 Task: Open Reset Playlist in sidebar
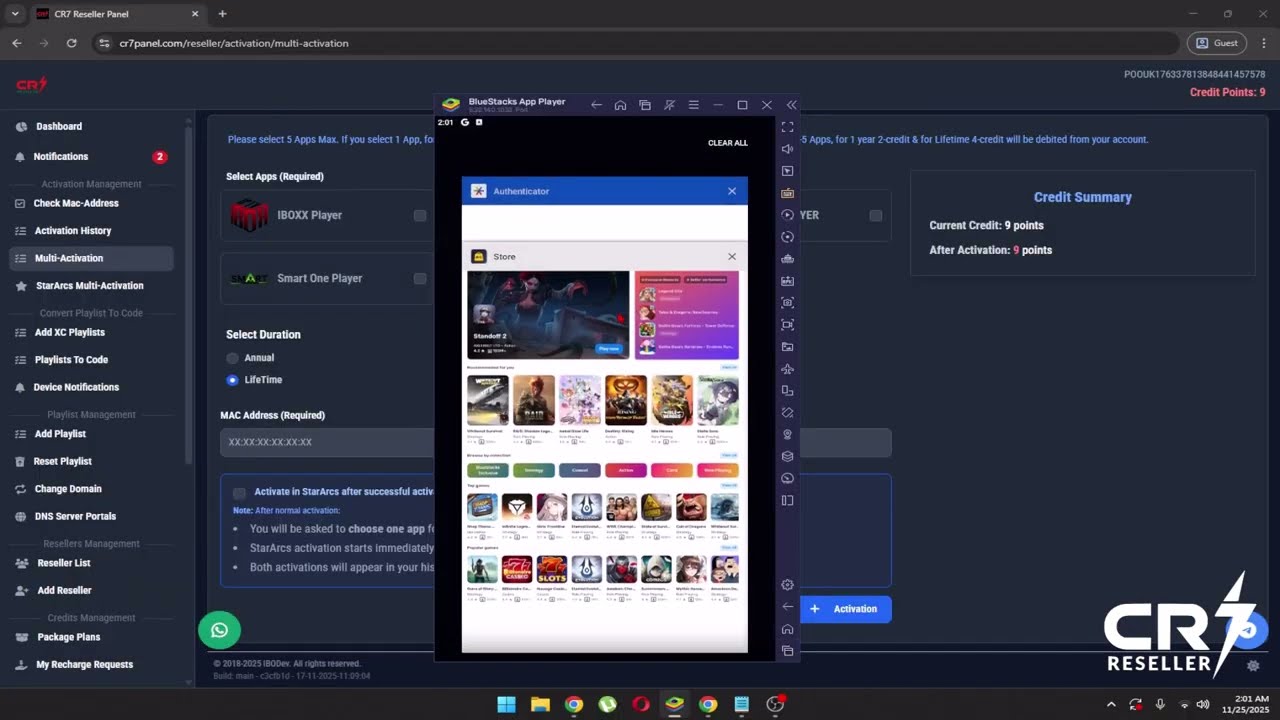(x=63, y=461)
